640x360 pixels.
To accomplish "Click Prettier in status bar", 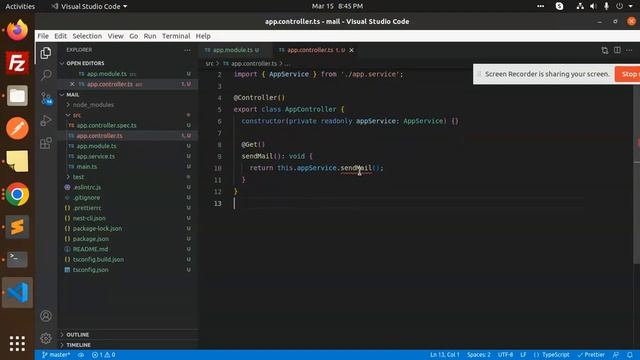I will coord(591,355).
